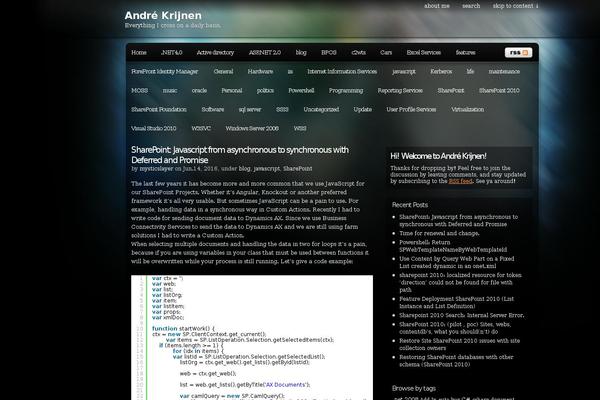Open recent post Time for renewal and change
This screenshot has width=600, height=400.
439,233
